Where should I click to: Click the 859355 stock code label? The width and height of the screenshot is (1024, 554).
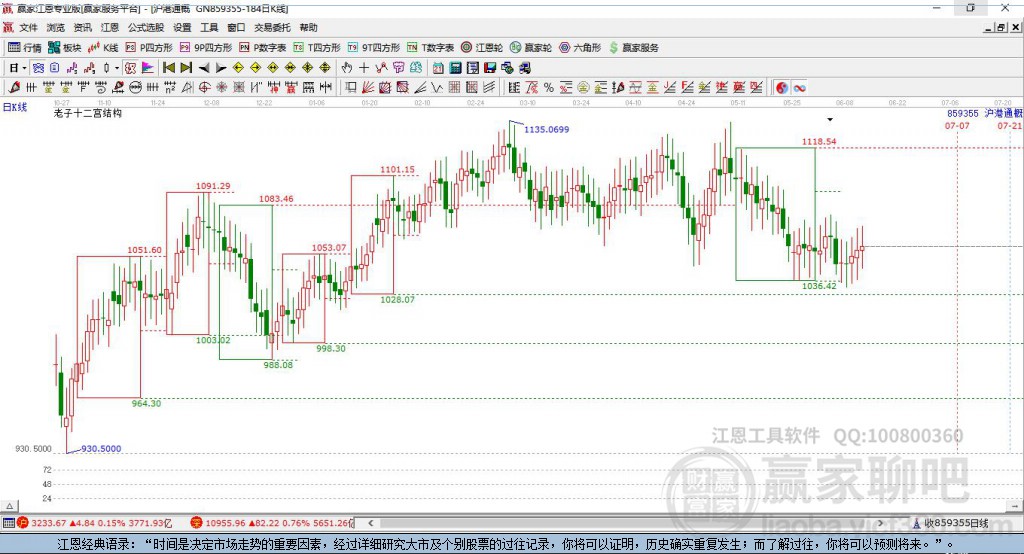(963, 113)
